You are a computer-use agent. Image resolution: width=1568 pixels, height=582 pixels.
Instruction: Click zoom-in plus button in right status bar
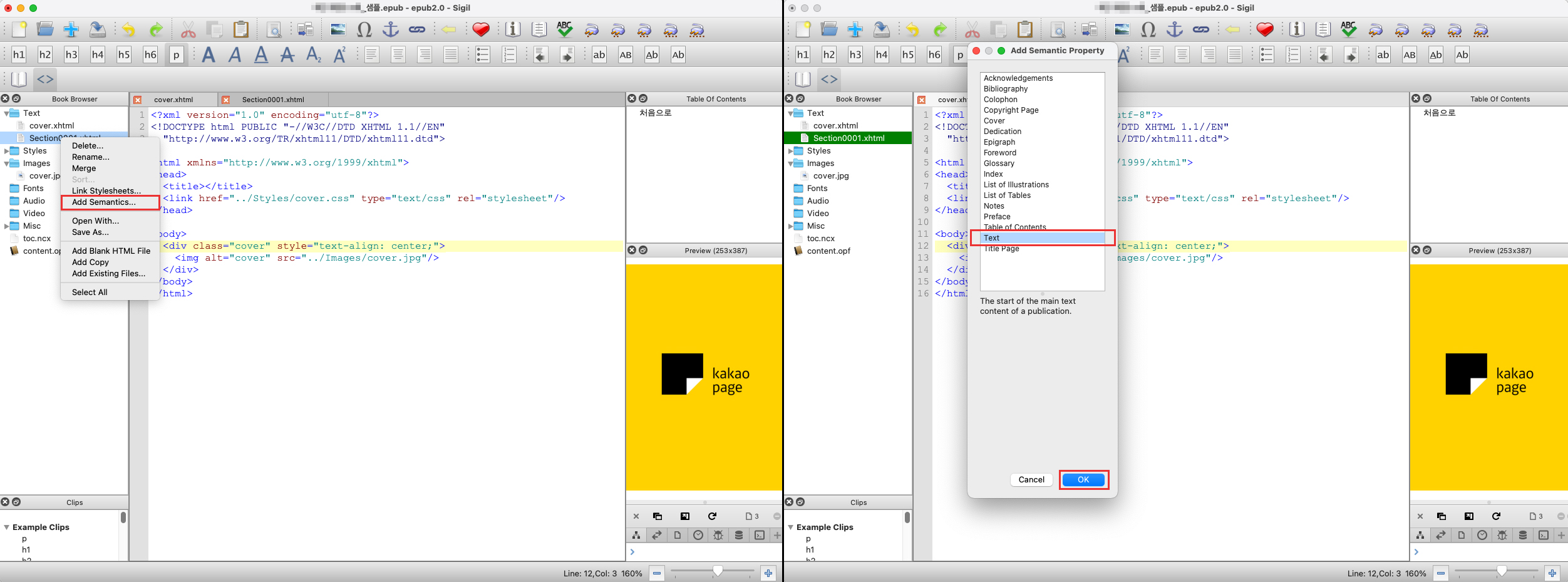point(1552,573)
